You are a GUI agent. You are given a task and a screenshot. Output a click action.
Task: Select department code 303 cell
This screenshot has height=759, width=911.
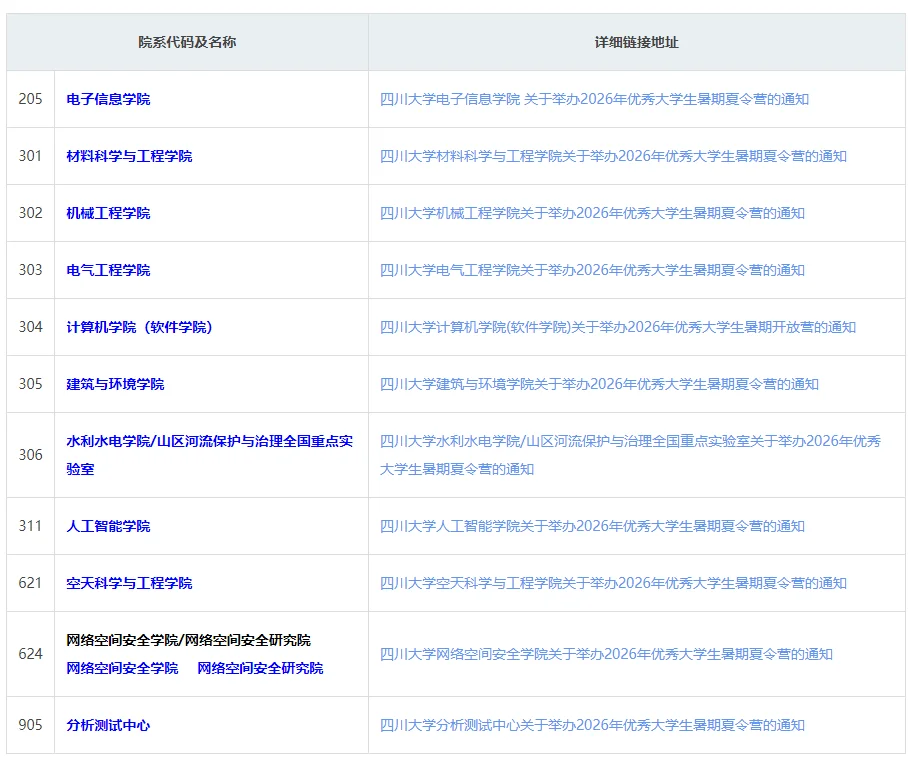coord(30,270)
